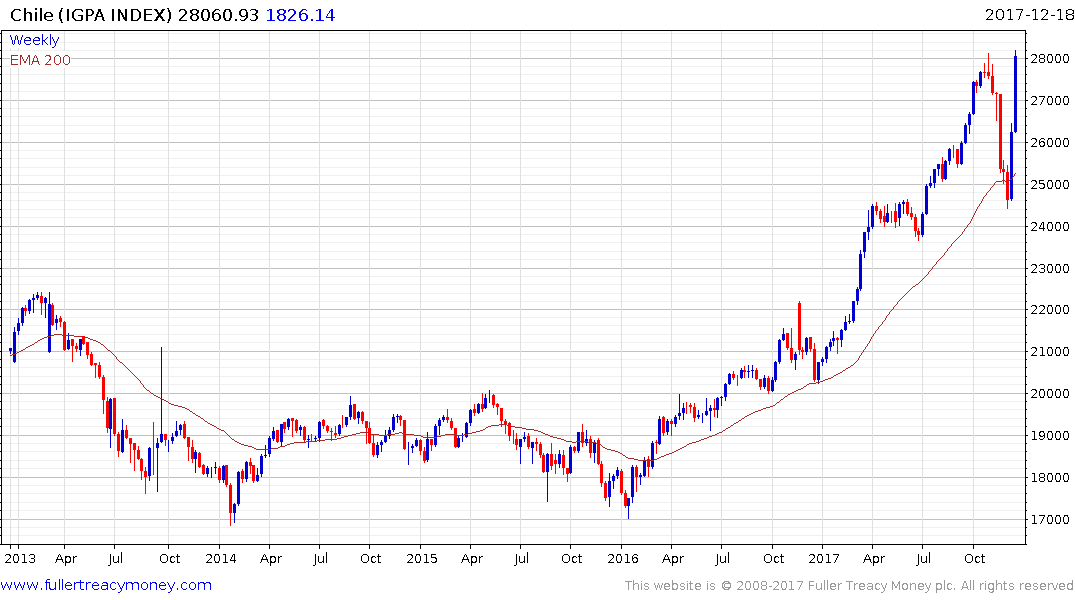Viewport: 1075px width, 600px height.
Task: Click the 22000 price axis label
Action: pyautogui.click(x=1050, y=310)
